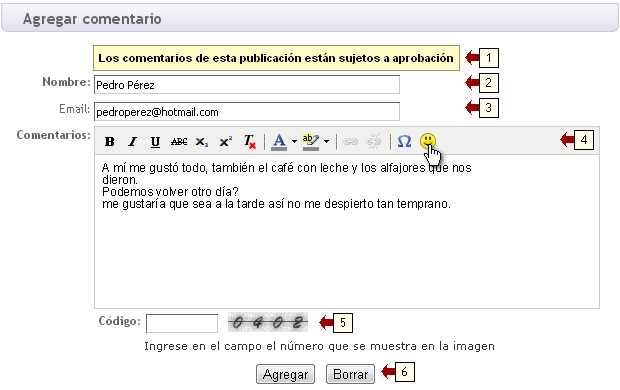Toggle superscript formatting
The width and height of the screenshot is (620, 390).
click(x=225, y=141)
